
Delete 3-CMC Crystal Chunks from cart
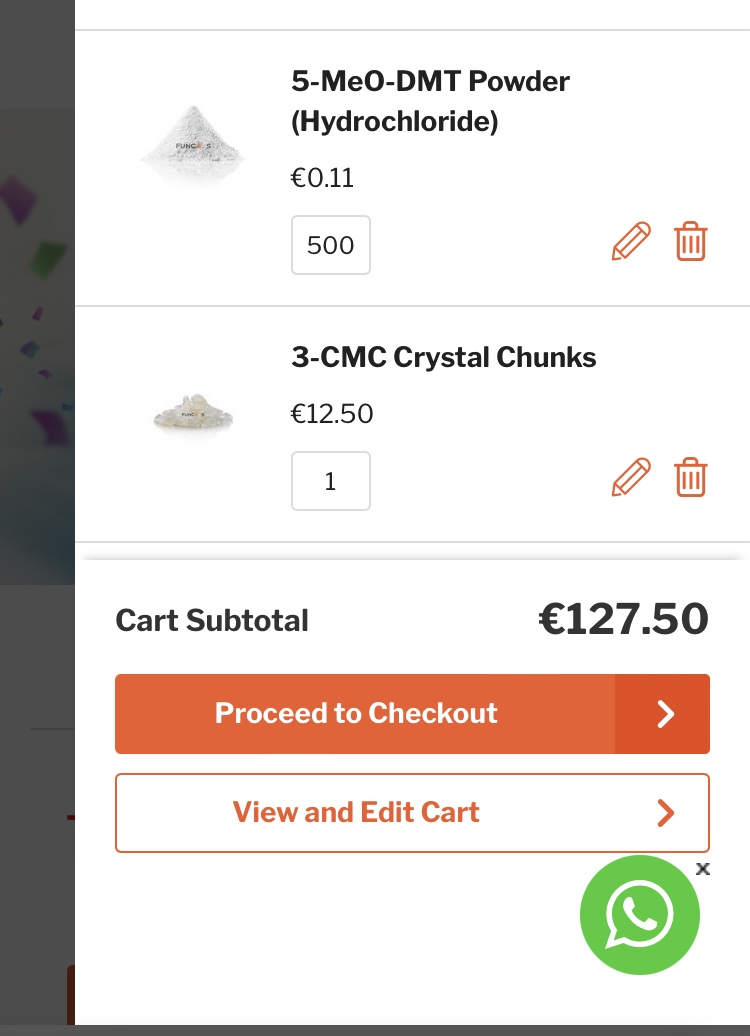tap(691, 477)
